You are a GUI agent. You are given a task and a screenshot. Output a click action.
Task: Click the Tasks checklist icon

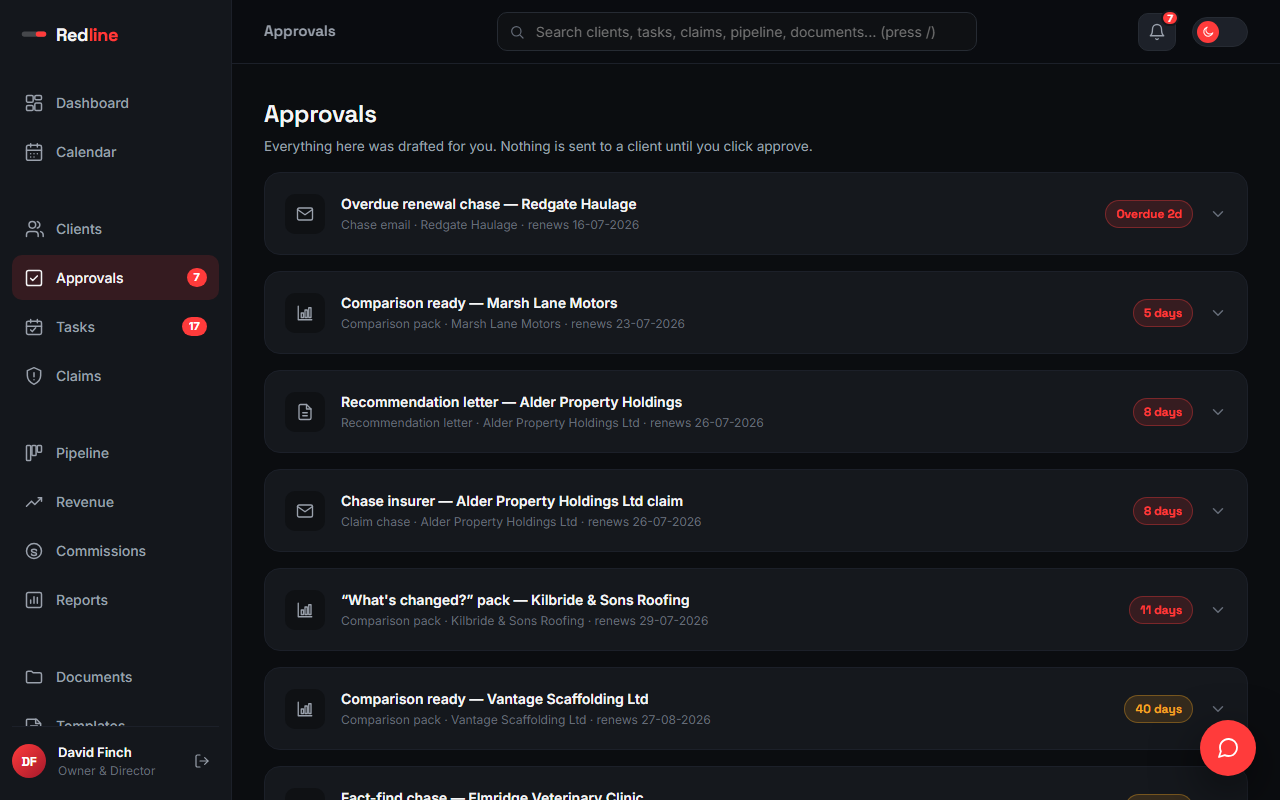point(34,327)
